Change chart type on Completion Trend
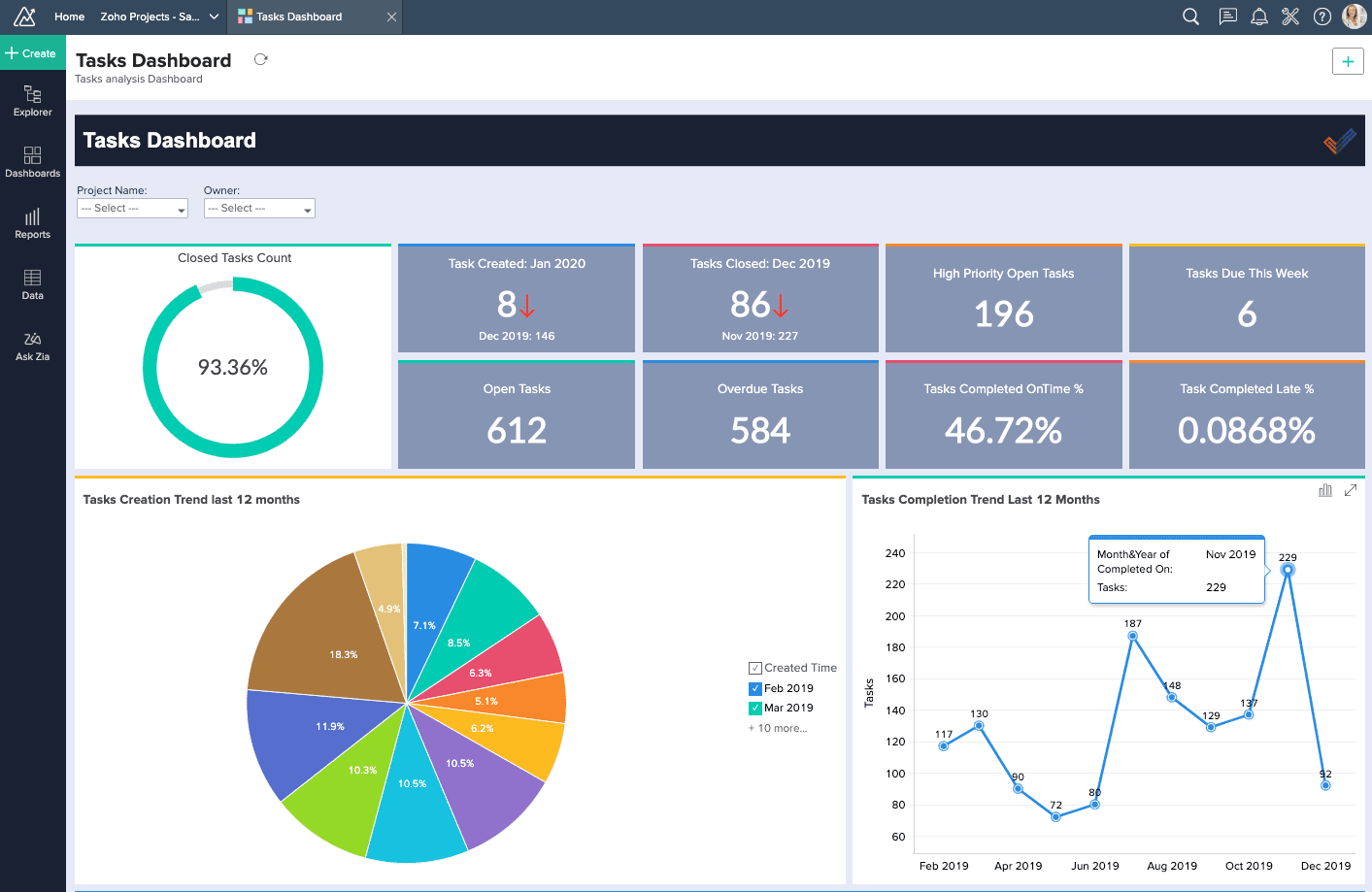The width and height of the screenshot is (1372, 892). coord(1325,490)
